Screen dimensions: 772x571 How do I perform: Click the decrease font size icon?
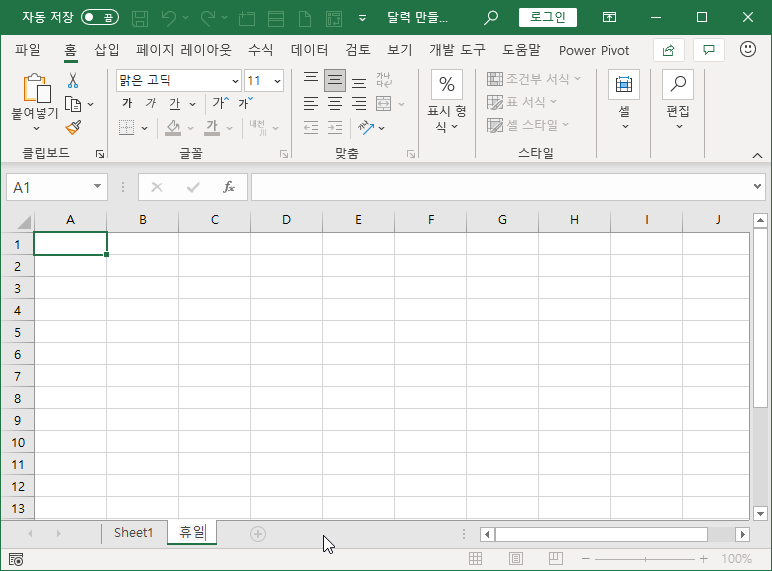(245, 103)
